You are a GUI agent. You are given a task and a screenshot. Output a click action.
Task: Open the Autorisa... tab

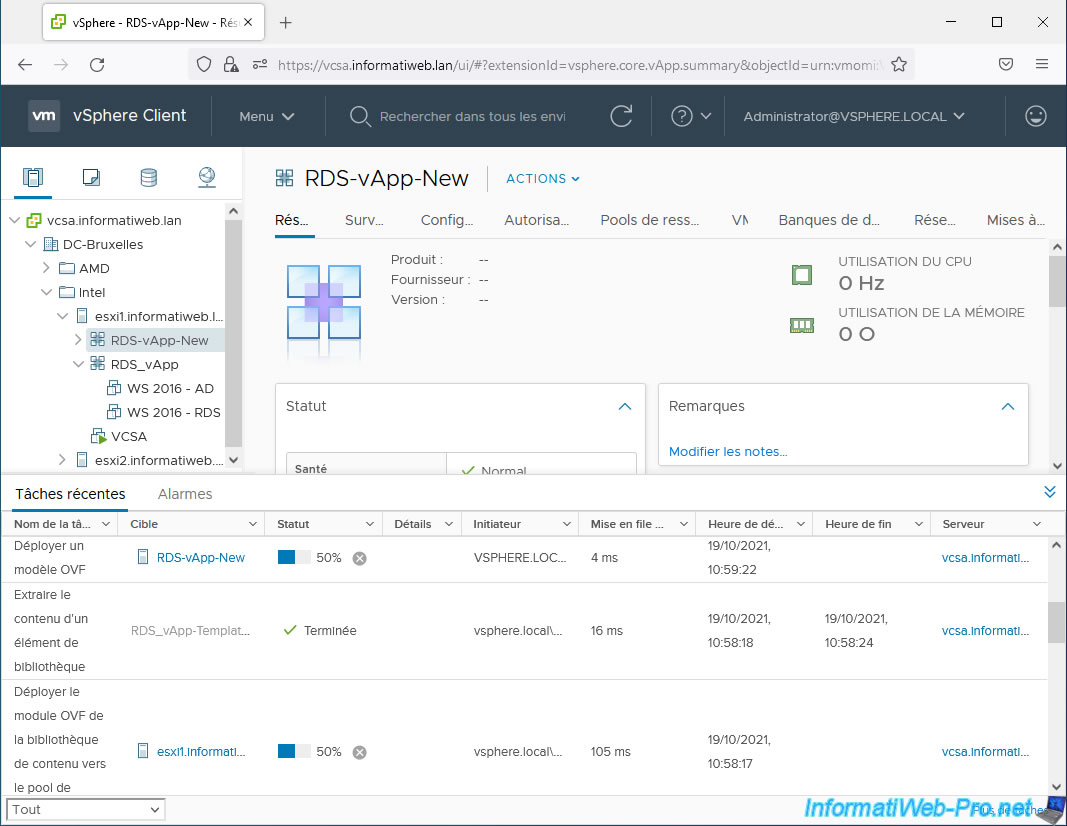pos(536,220)
